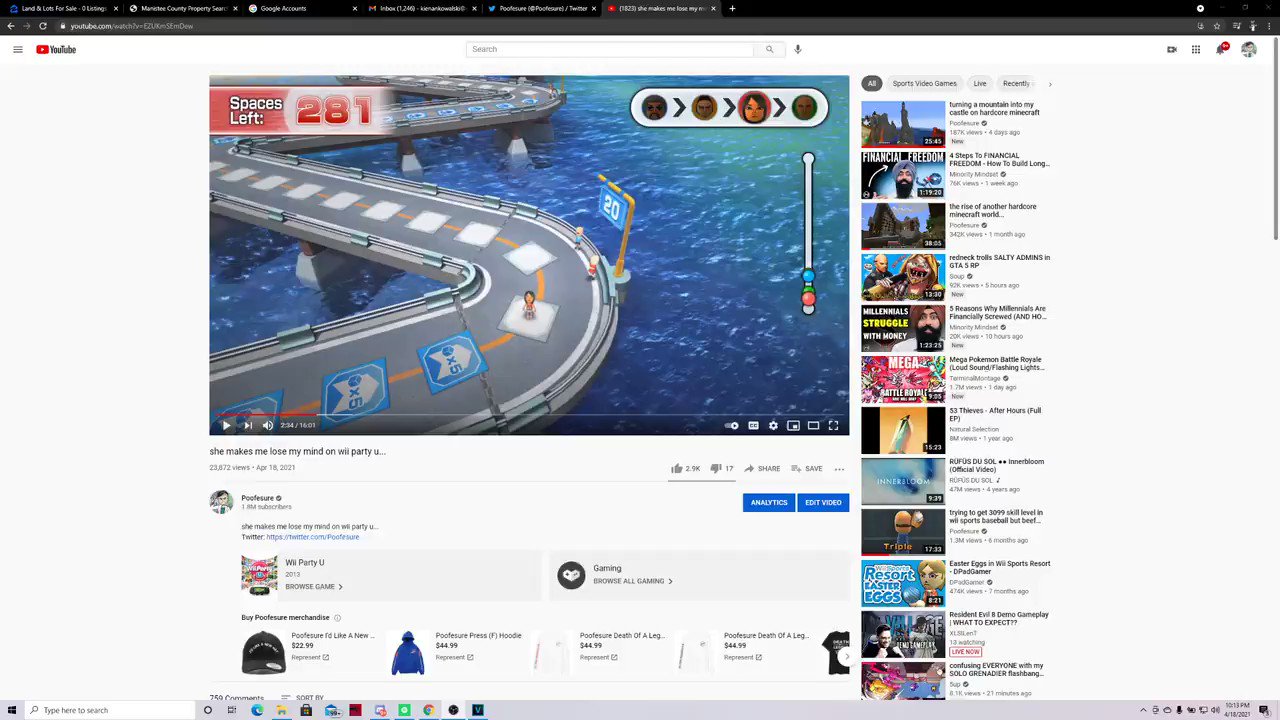
Task: Open Microsoft Edge from the taskbar
Action: coord(257,710)
